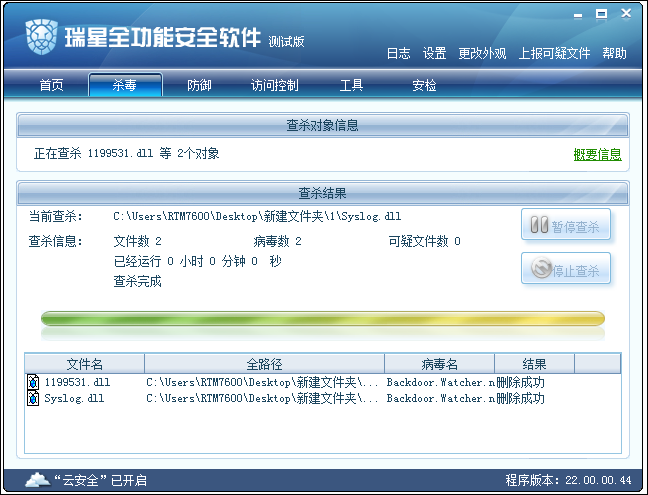Click Backdoor.Watcher.n in the 1199531.dll row
This screenshot has width=648, height=495.
(x=441, y=382)
